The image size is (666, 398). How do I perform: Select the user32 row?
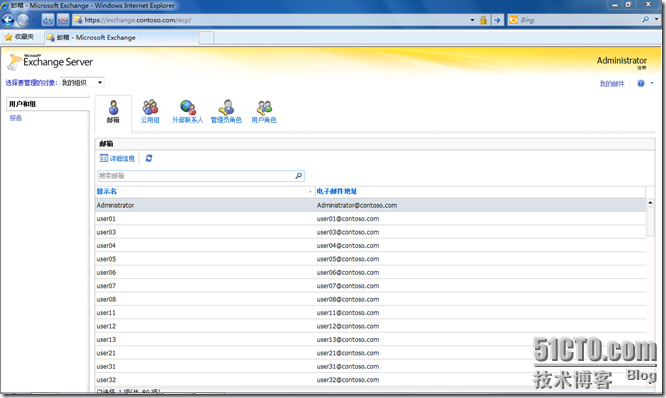pyautogui.click(x=370, y=380)
